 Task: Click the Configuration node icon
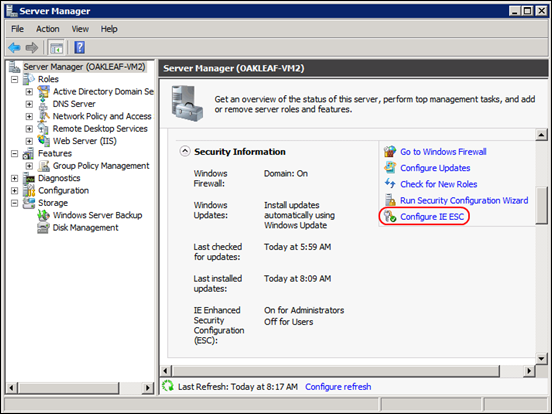[x=29, y=191]
